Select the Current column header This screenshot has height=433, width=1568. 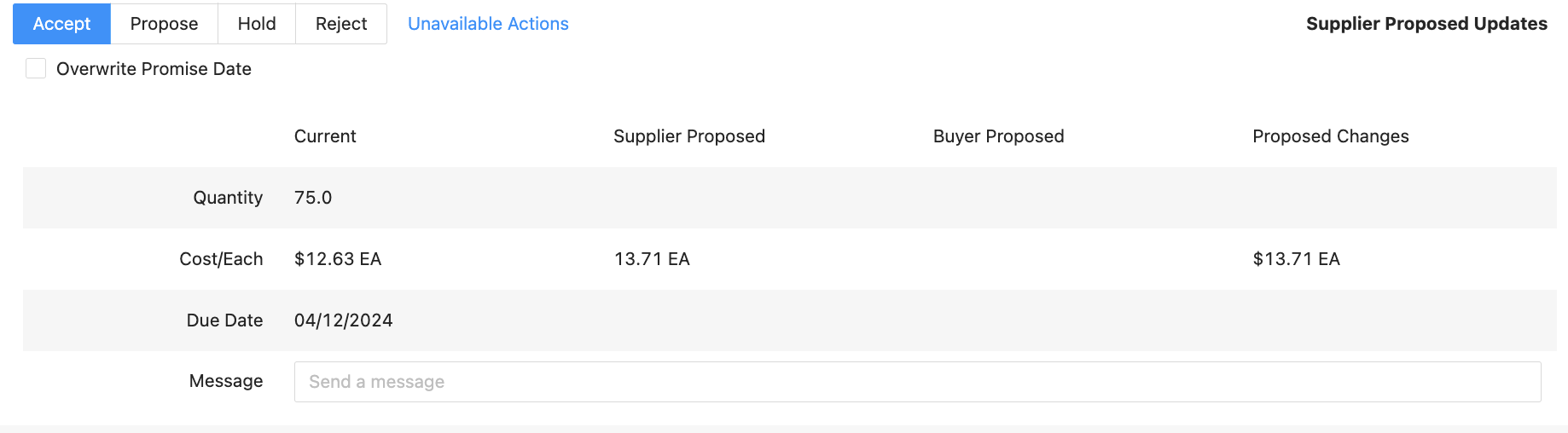click(325, 136)
